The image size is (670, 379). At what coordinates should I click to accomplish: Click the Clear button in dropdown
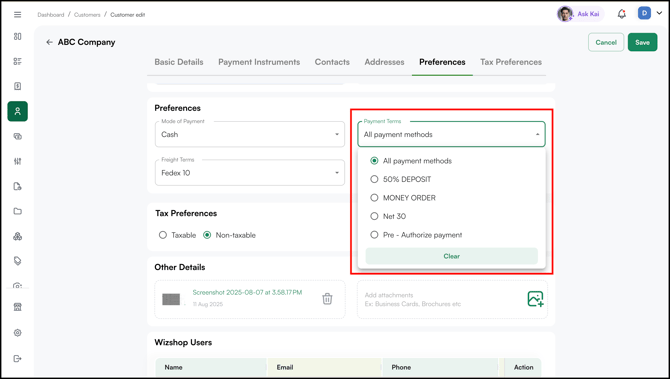coord(451,256)
